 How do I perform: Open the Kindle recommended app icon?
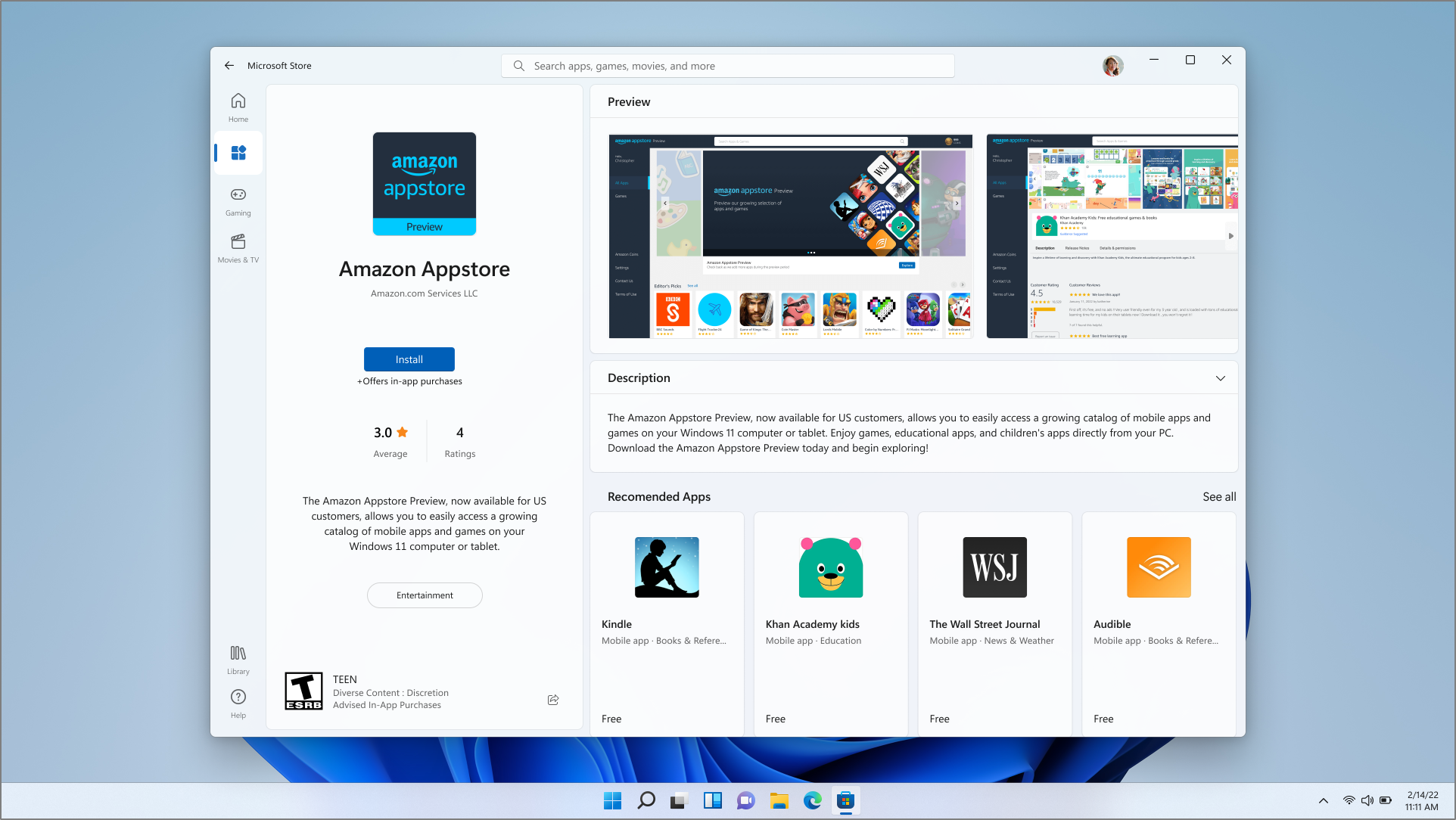665,566
